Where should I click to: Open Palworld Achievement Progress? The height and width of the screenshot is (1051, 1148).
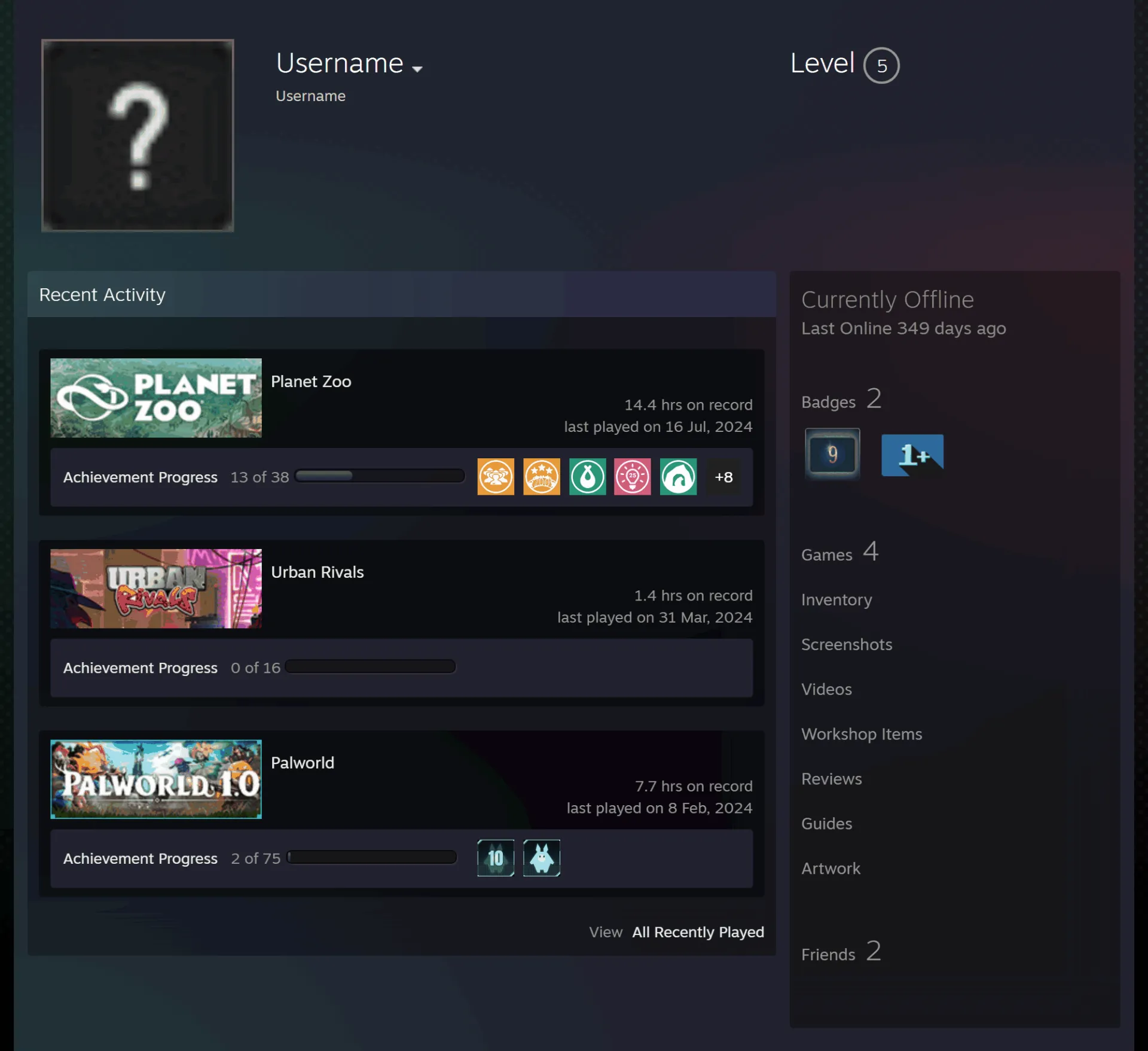coord(141,858)
